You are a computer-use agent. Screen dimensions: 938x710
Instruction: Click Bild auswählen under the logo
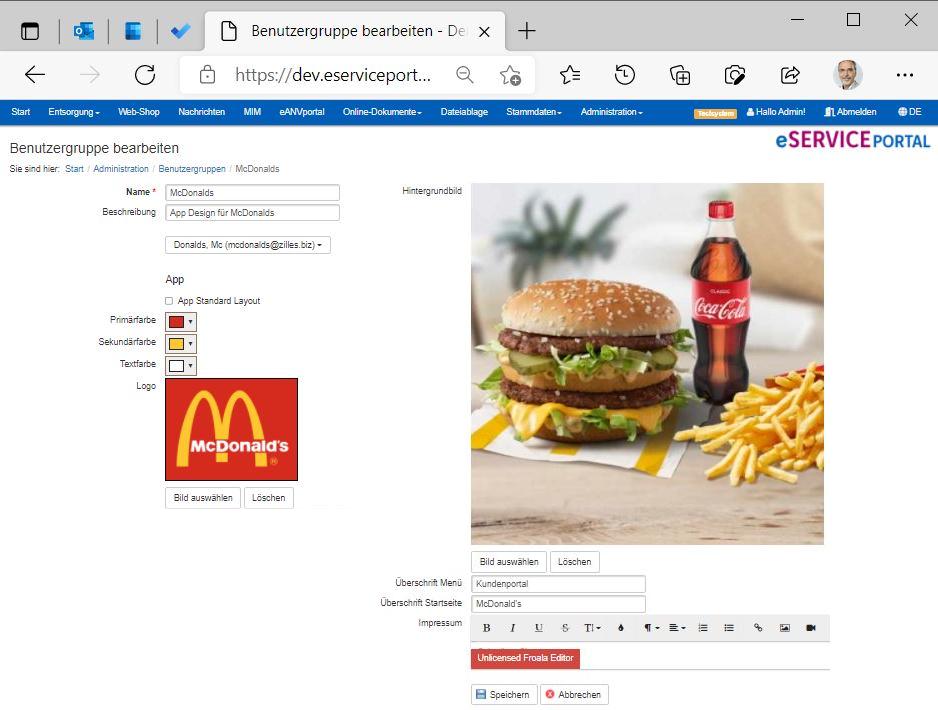203,498
